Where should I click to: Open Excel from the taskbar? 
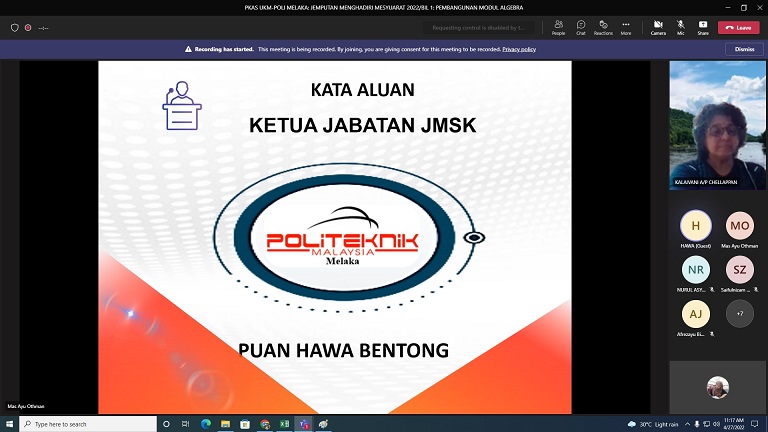285,424
